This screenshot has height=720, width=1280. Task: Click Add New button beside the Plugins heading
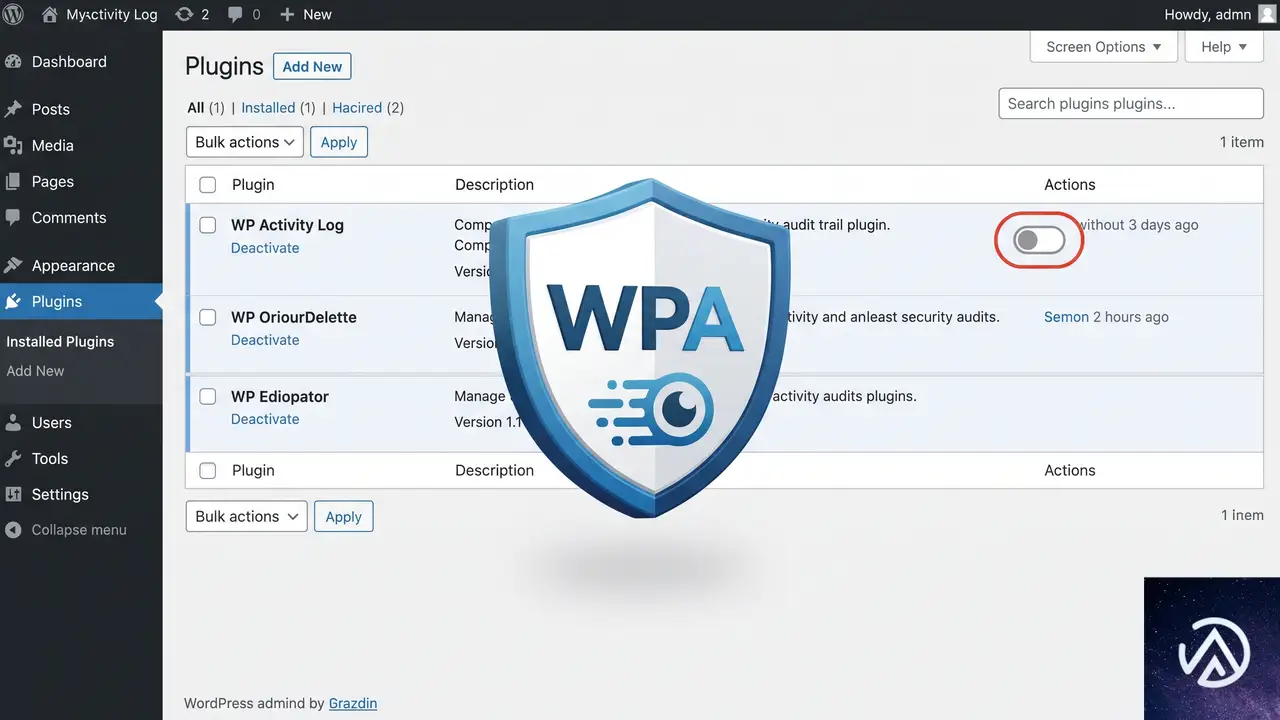tap(312, 66)
